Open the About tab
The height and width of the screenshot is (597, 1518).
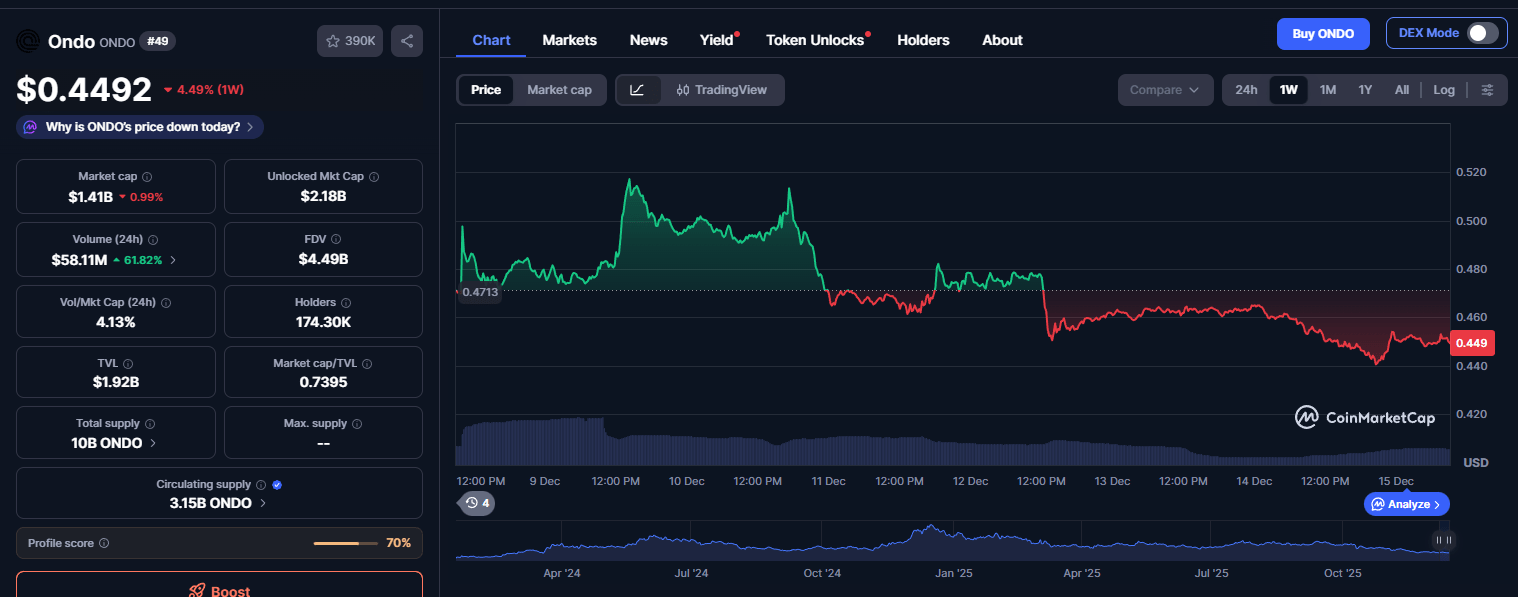click(1002, 40)
